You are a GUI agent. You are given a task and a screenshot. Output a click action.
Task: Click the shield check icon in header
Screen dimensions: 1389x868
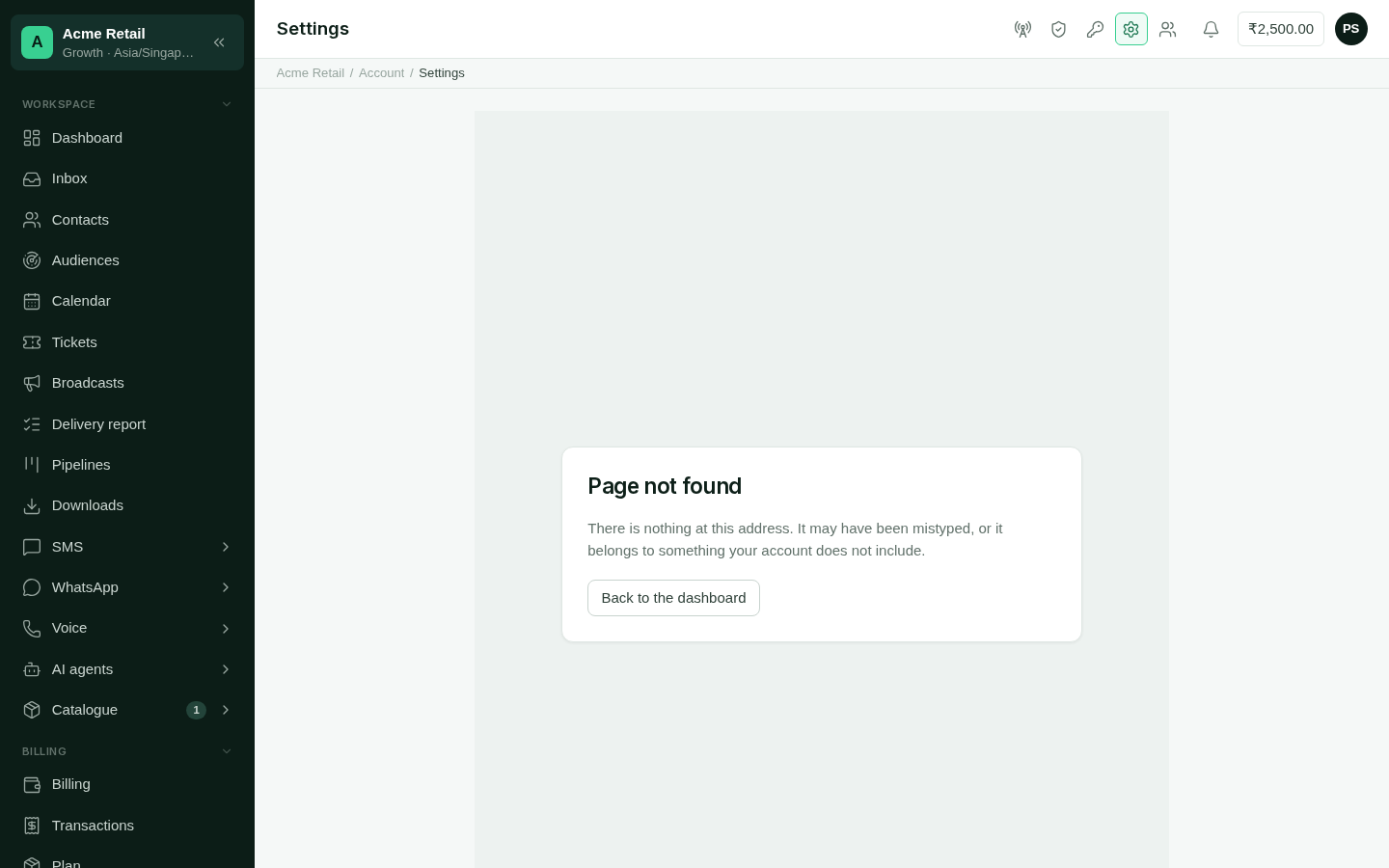1058,29
